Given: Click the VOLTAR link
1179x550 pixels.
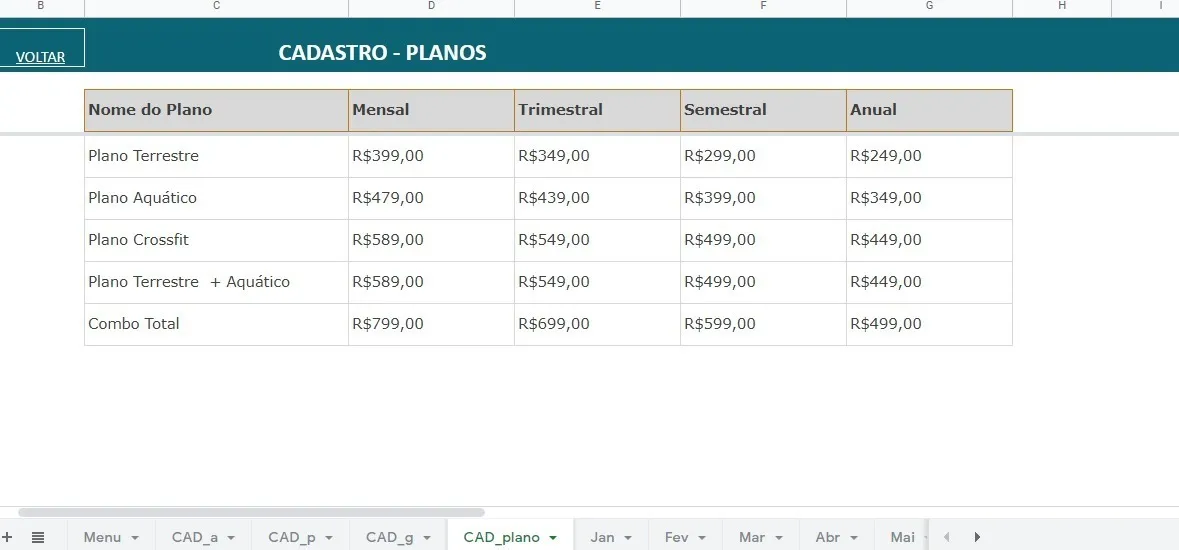Looking at the screenshot, I should (x=41, y=57).
